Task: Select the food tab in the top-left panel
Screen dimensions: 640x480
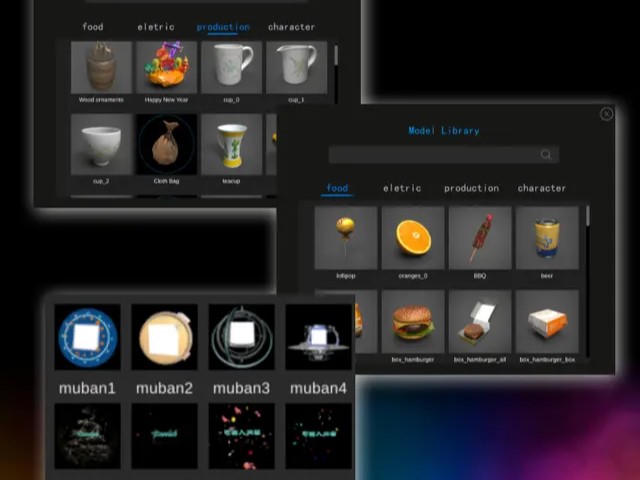Action: click(92, 27)
